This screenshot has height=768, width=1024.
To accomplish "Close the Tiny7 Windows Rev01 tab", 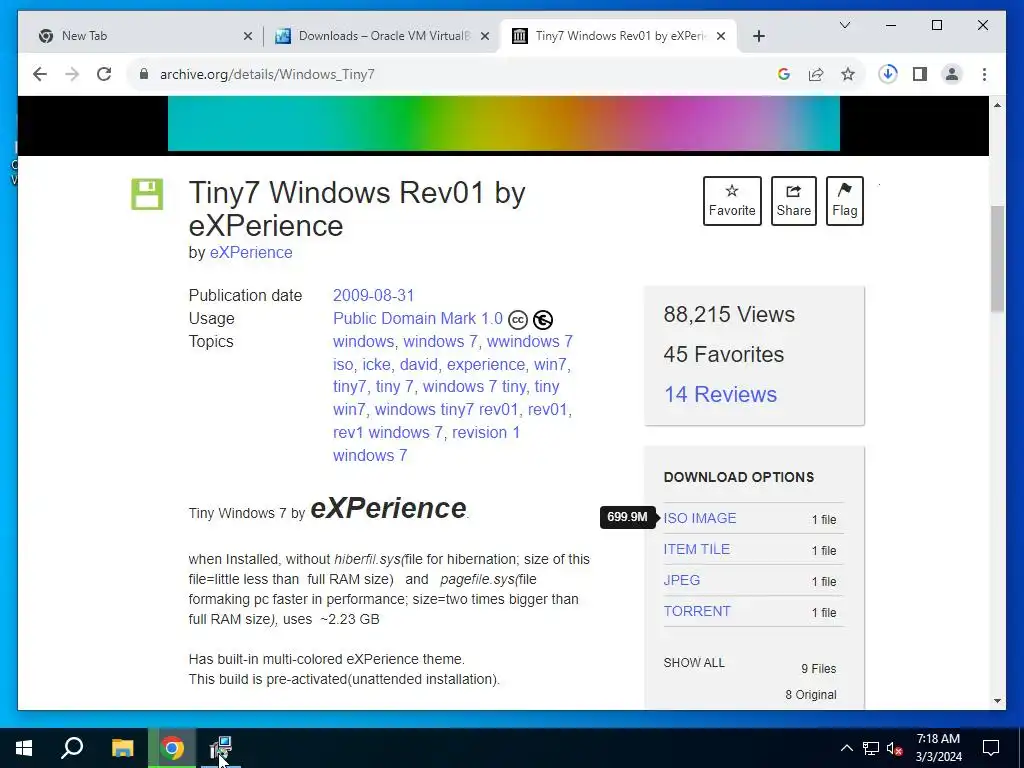I will pyautogui.click(x=721, y=37).
